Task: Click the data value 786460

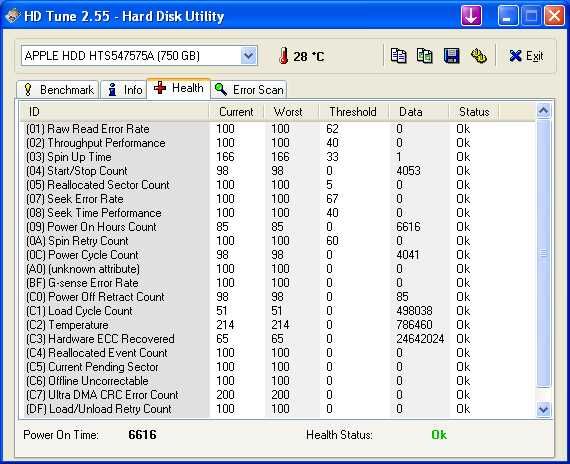Action: [x=414, y=325]
